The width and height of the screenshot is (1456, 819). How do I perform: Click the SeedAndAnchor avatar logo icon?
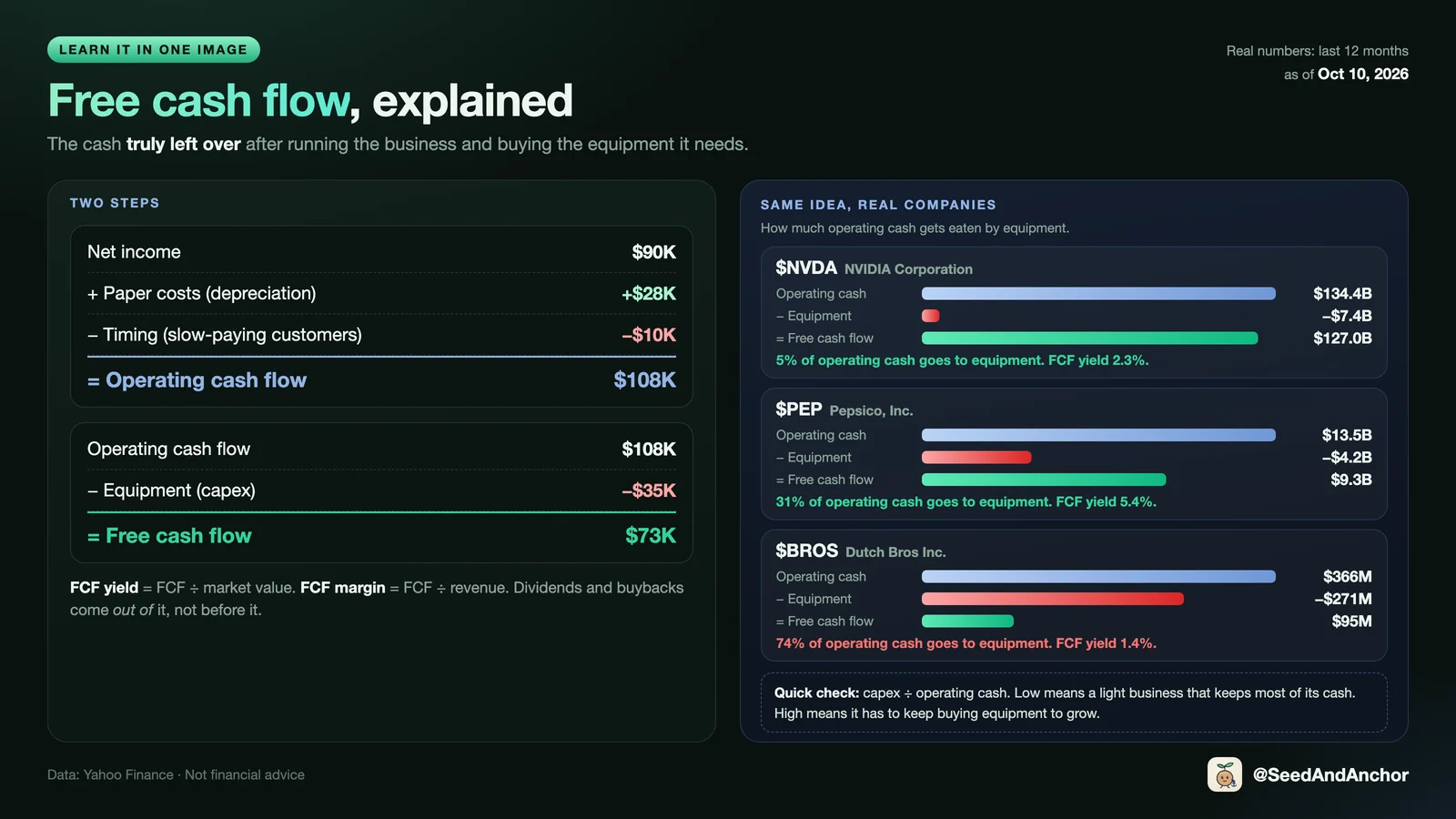tap(1225, 774)
